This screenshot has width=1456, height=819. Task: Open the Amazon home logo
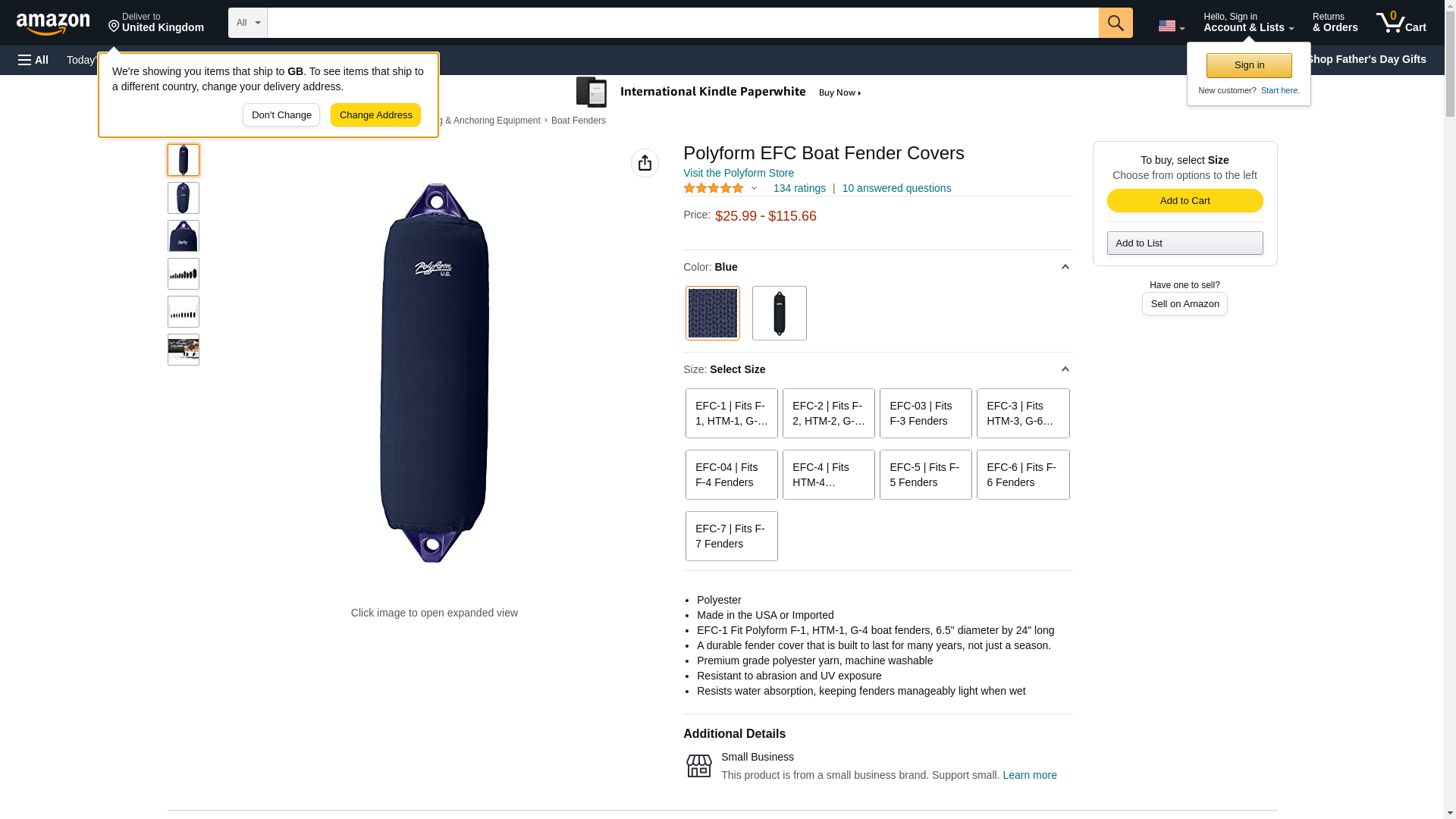pyautogui.click(x=53, y=24)
